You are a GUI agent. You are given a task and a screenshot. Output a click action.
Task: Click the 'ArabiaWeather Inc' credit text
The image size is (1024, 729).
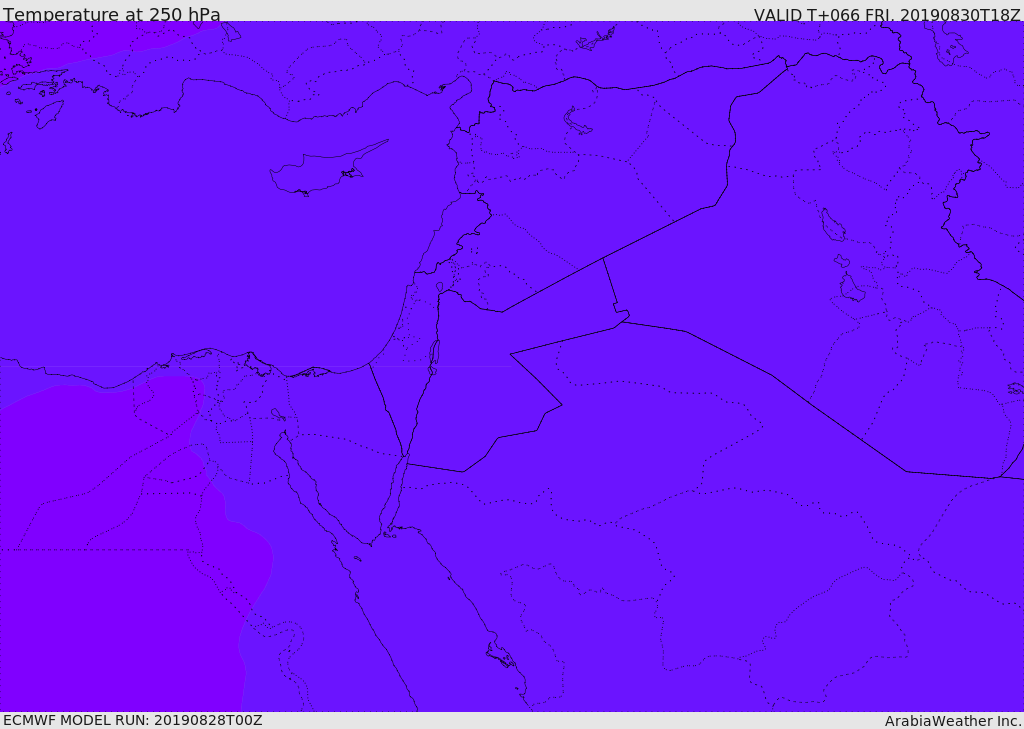click(952, 721)
